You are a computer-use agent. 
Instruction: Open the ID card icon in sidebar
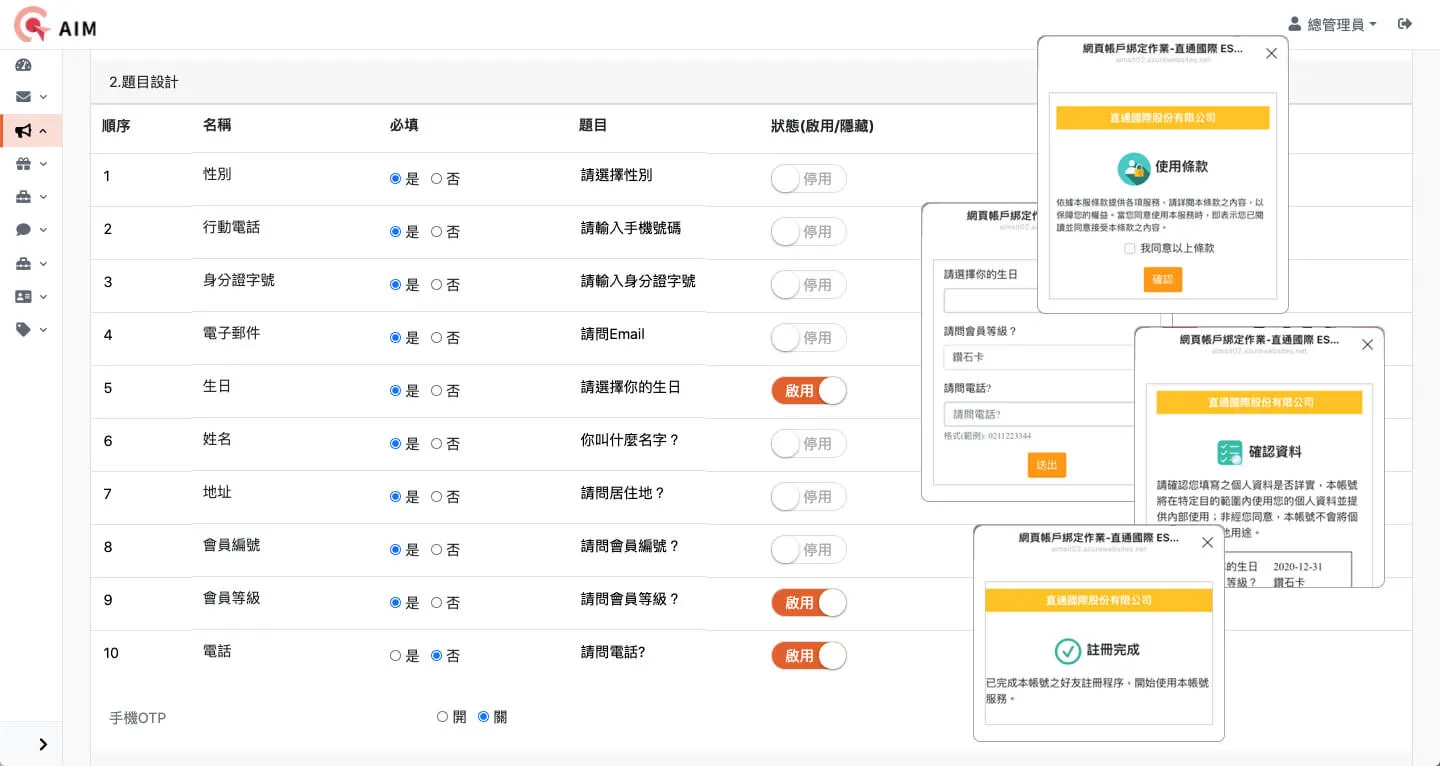tap(23, 297)
